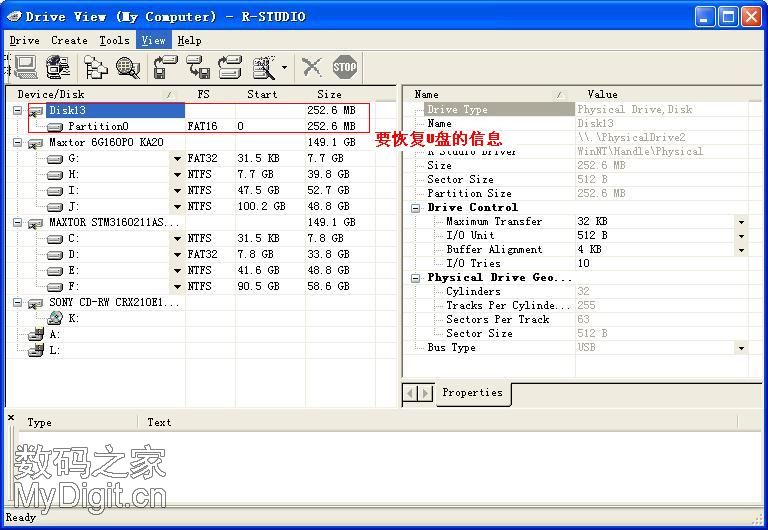Click the Scan globe magnifier icon
768x530 pixels.
127,67
